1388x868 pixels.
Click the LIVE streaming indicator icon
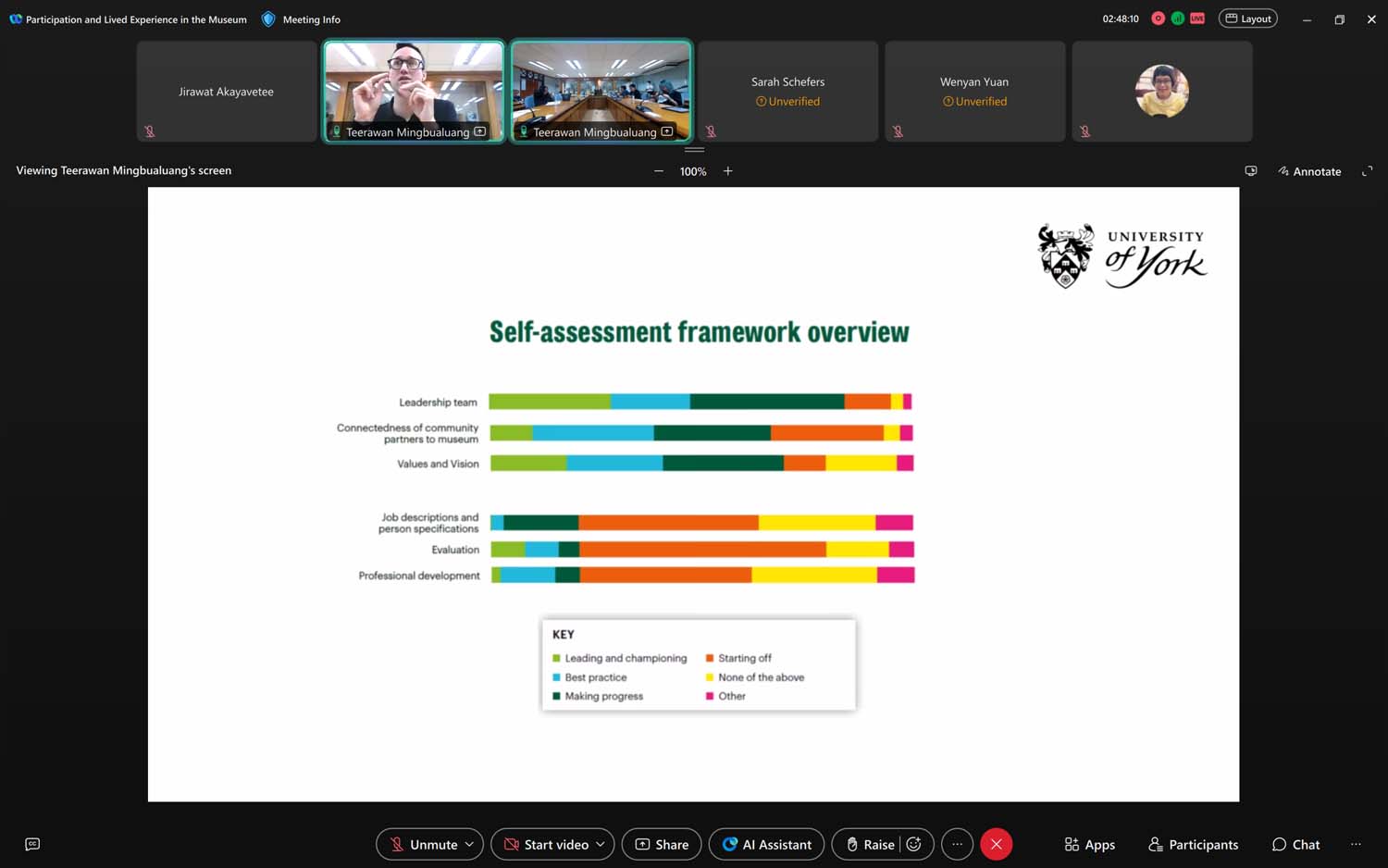(x=1197, y=19)
